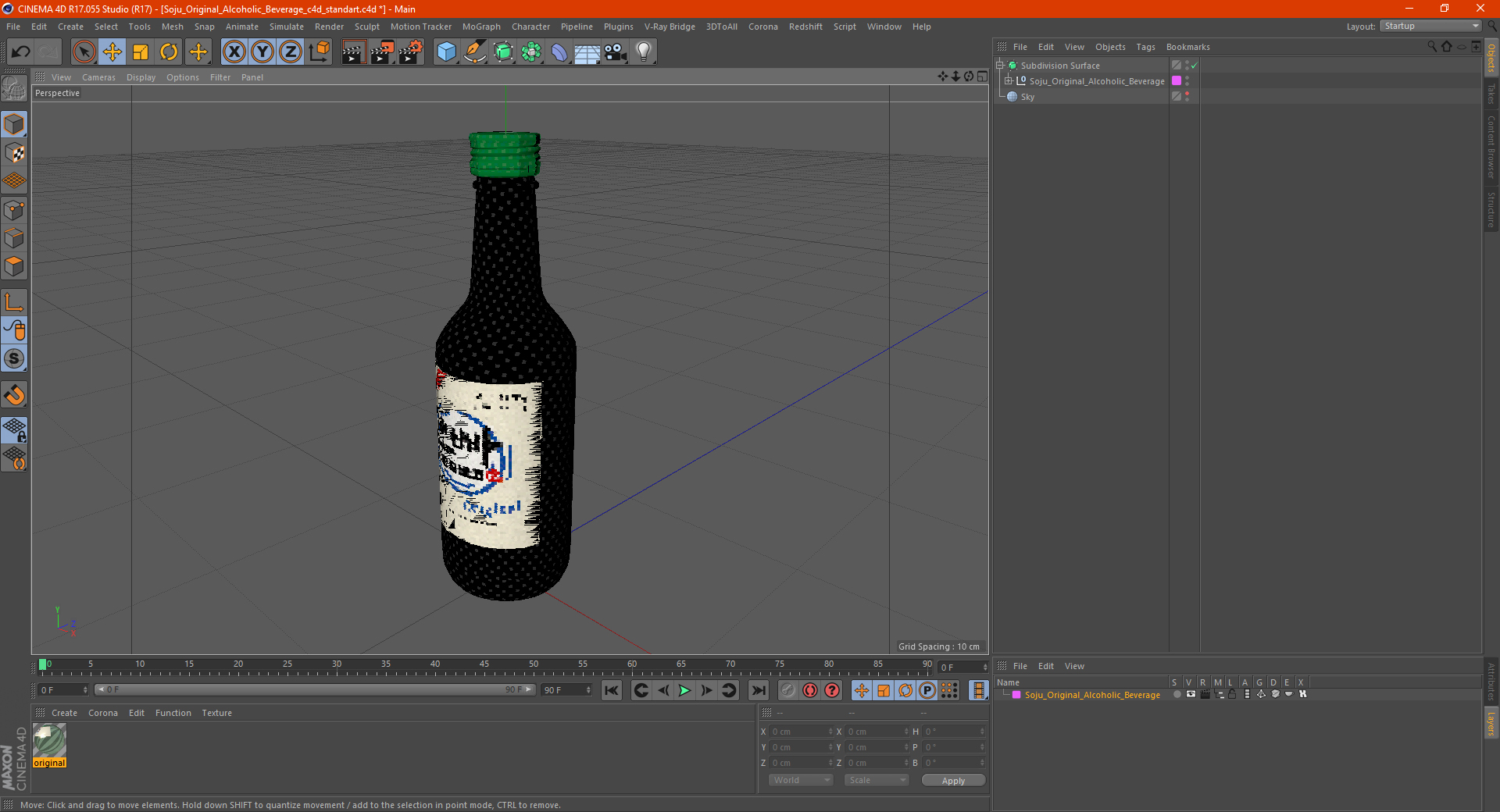Open the Redshift menu
Image resolution: width=1500 pixels, height=812 pixels.
coord(805,27)
